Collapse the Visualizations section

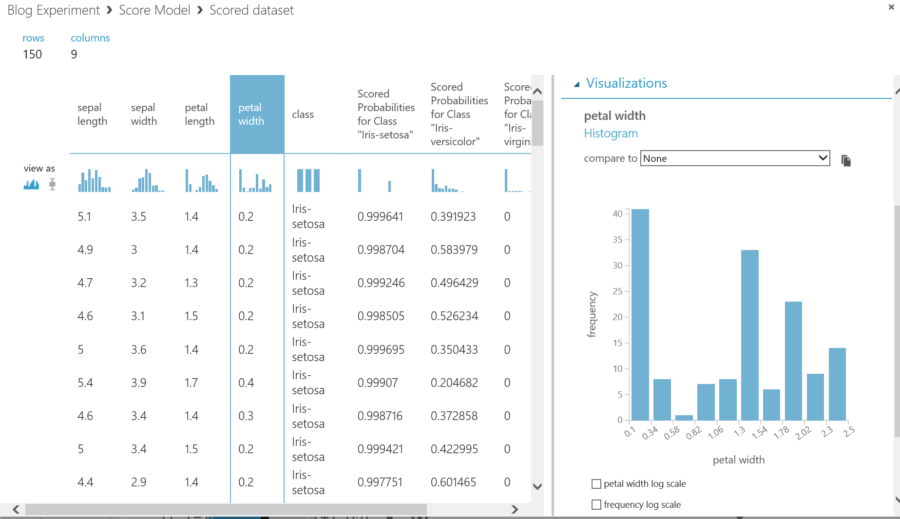577,84
